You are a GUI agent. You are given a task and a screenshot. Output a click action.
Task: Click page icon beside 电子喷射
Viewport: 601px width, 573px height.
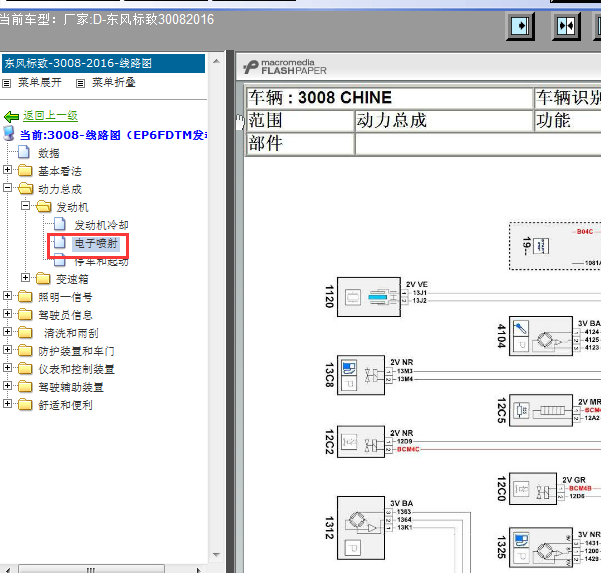pos(59,242)
